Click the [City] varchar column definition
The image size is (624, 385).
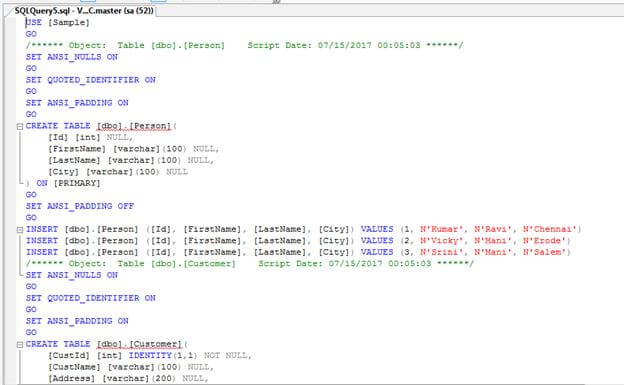pos(118,172)
